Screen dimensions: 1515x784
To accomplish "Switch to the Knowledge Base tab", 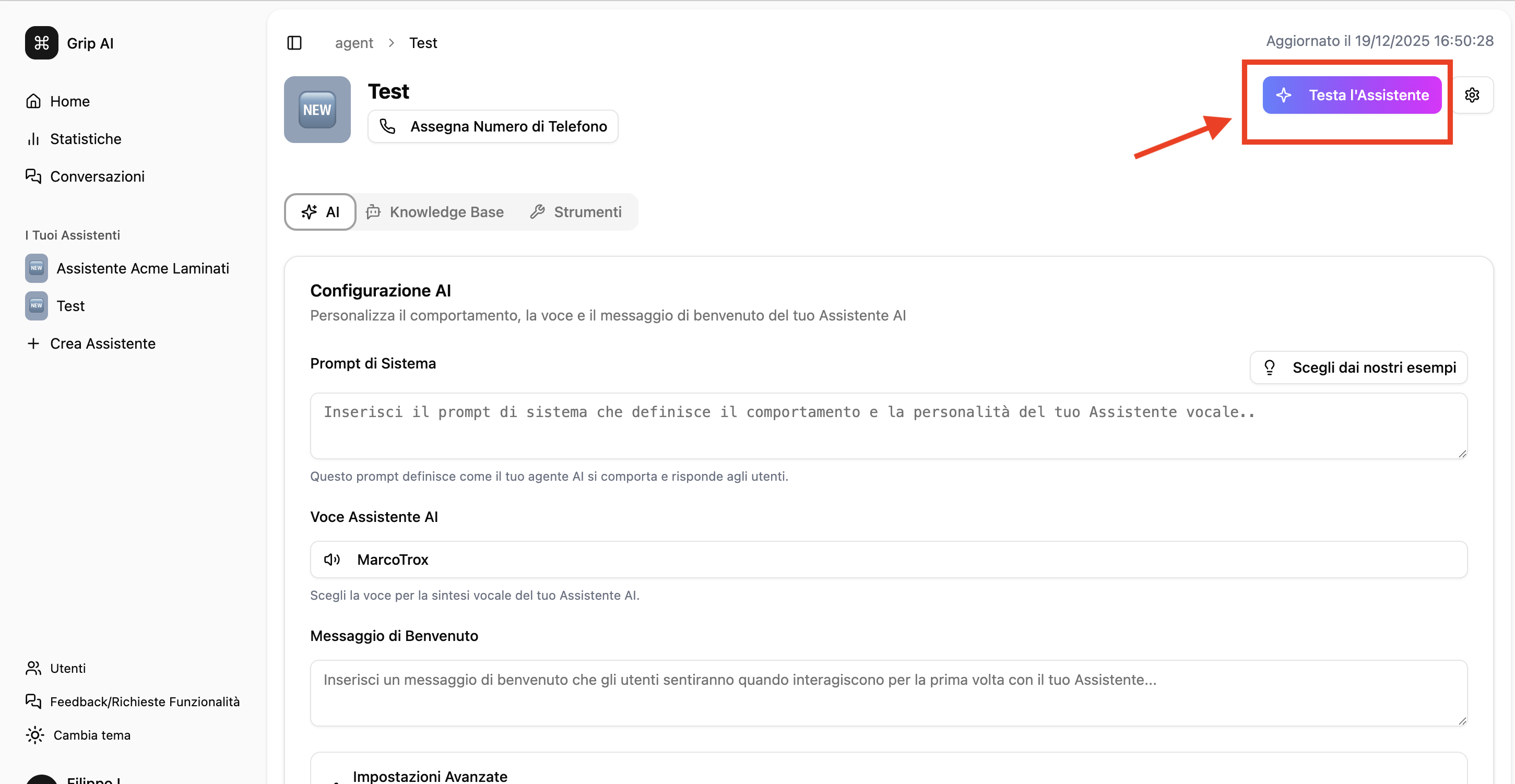I will (435, 211).
